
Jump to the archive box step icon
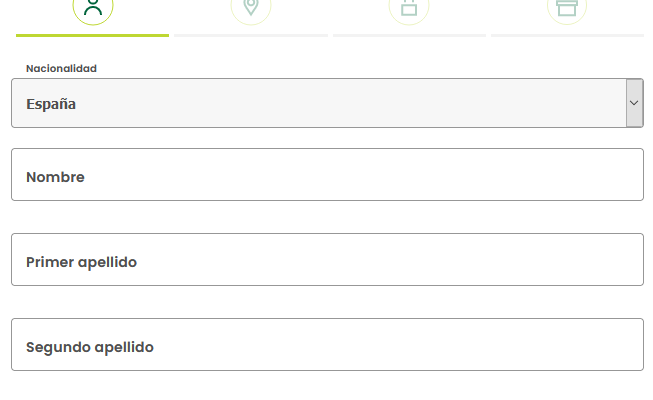567,8
